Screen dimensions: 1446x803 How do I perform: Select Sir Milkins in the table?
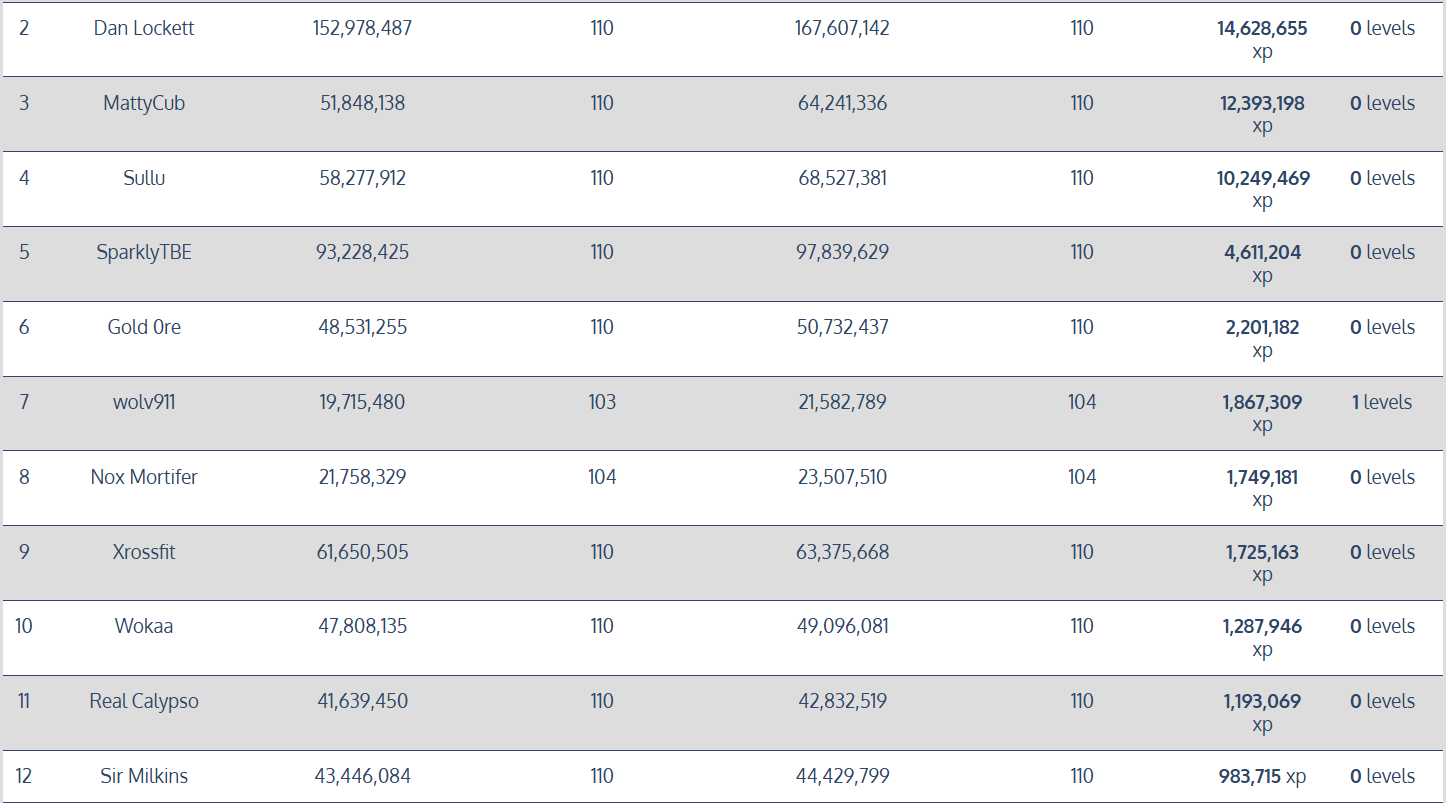144,776
